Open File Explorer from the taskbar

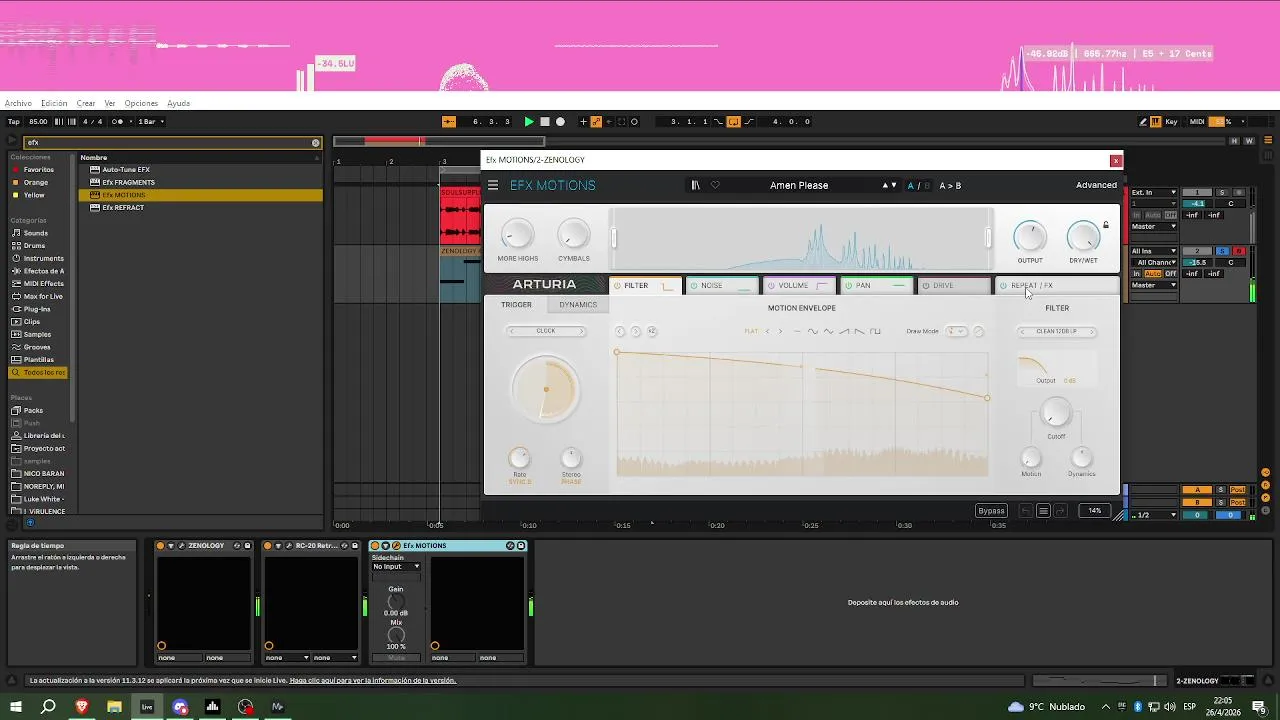click(x=114, y=707)
